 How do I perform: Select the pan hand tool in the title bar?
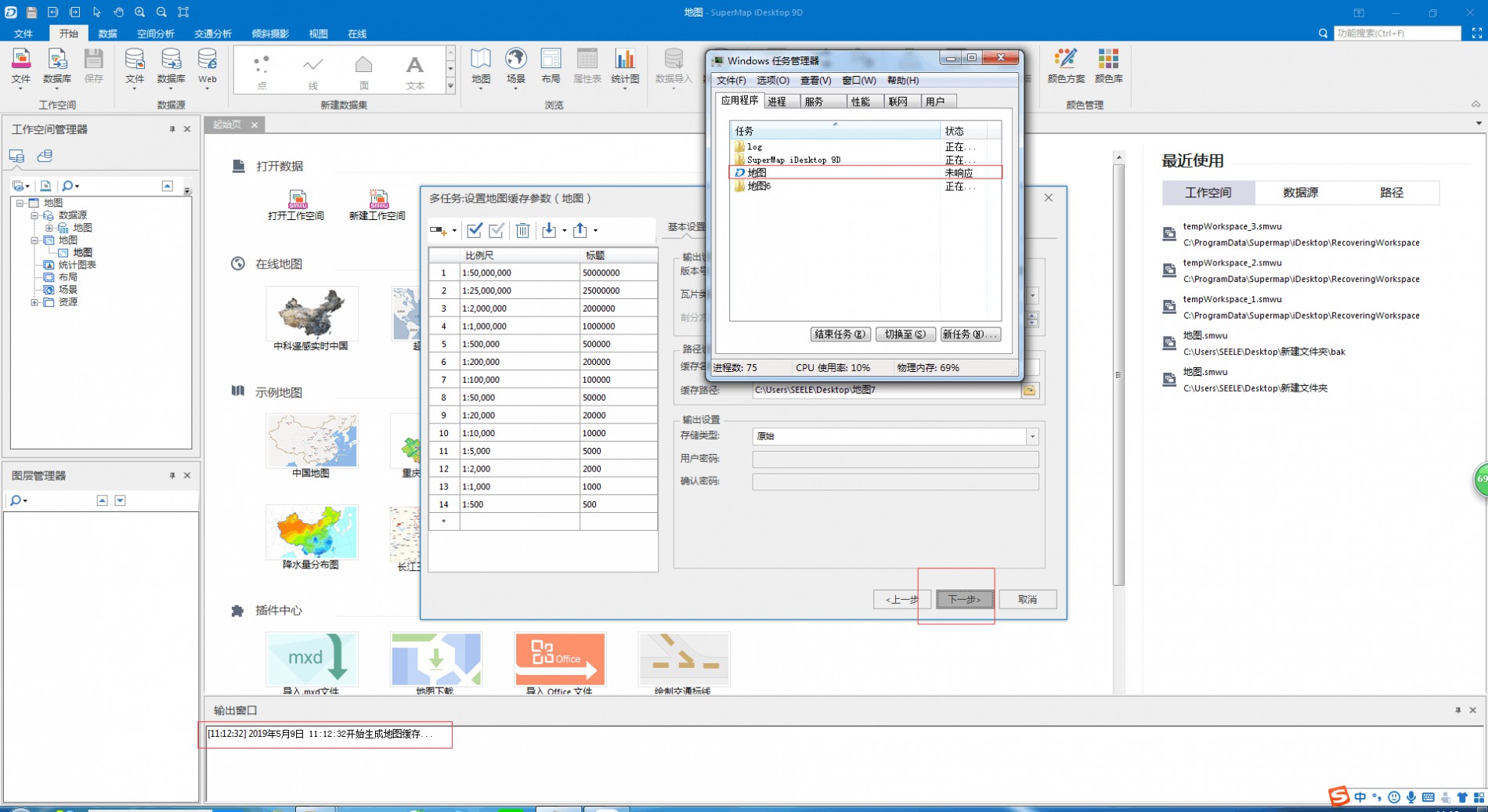[x=118, y=12]
